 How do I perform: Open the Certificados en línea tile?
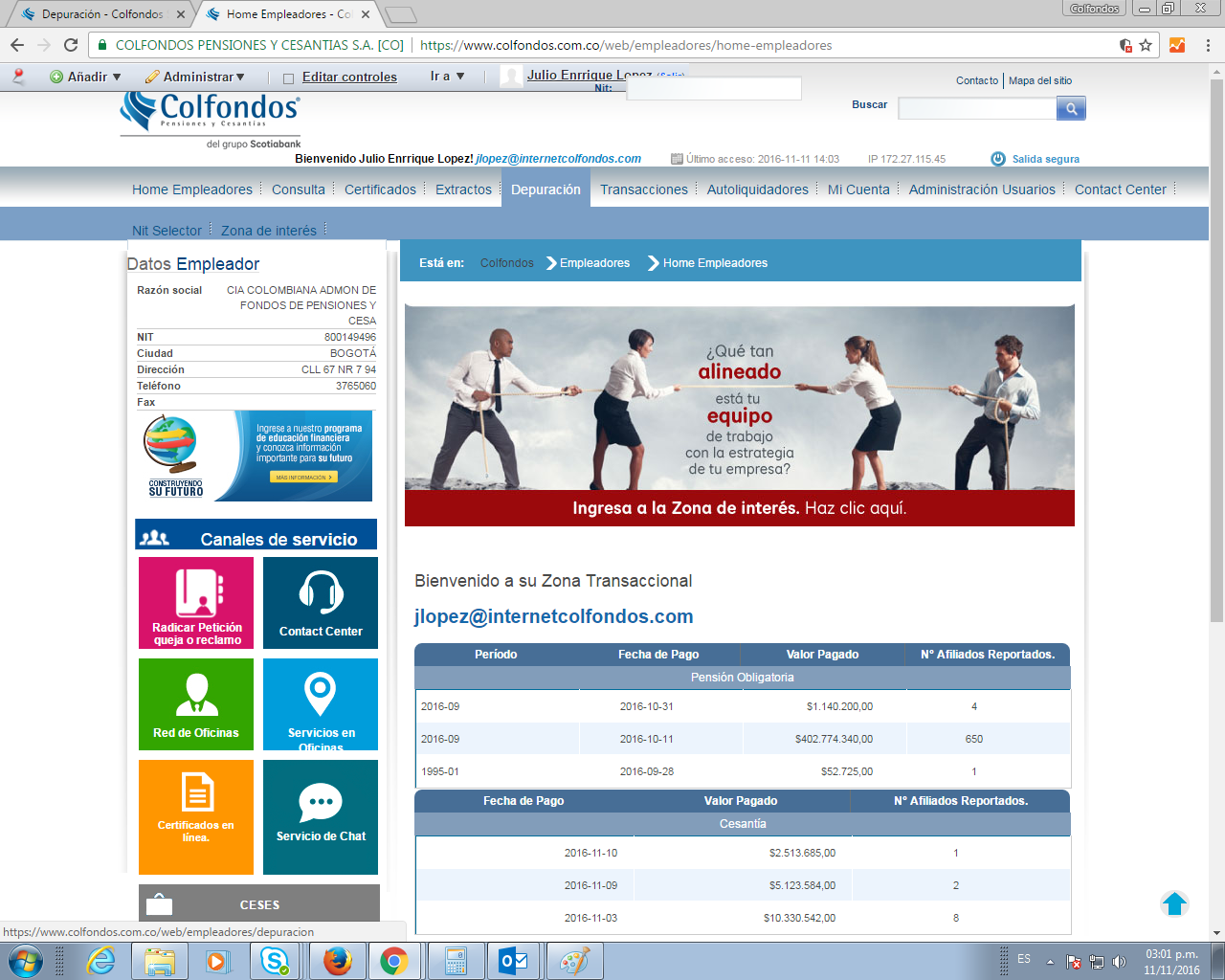tap(196, 816)
